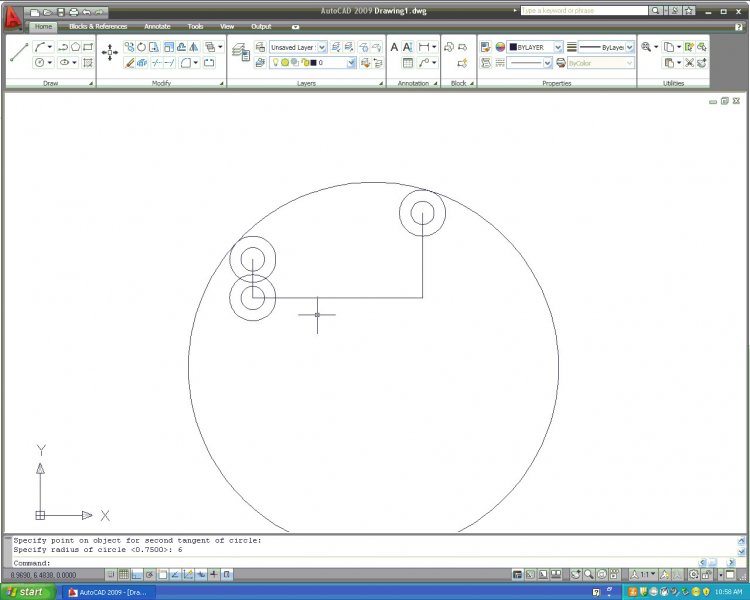This screenshot has width=750, height=600.
Task: Click the Table tool in Annotation panel
Action: pos(408,62)
